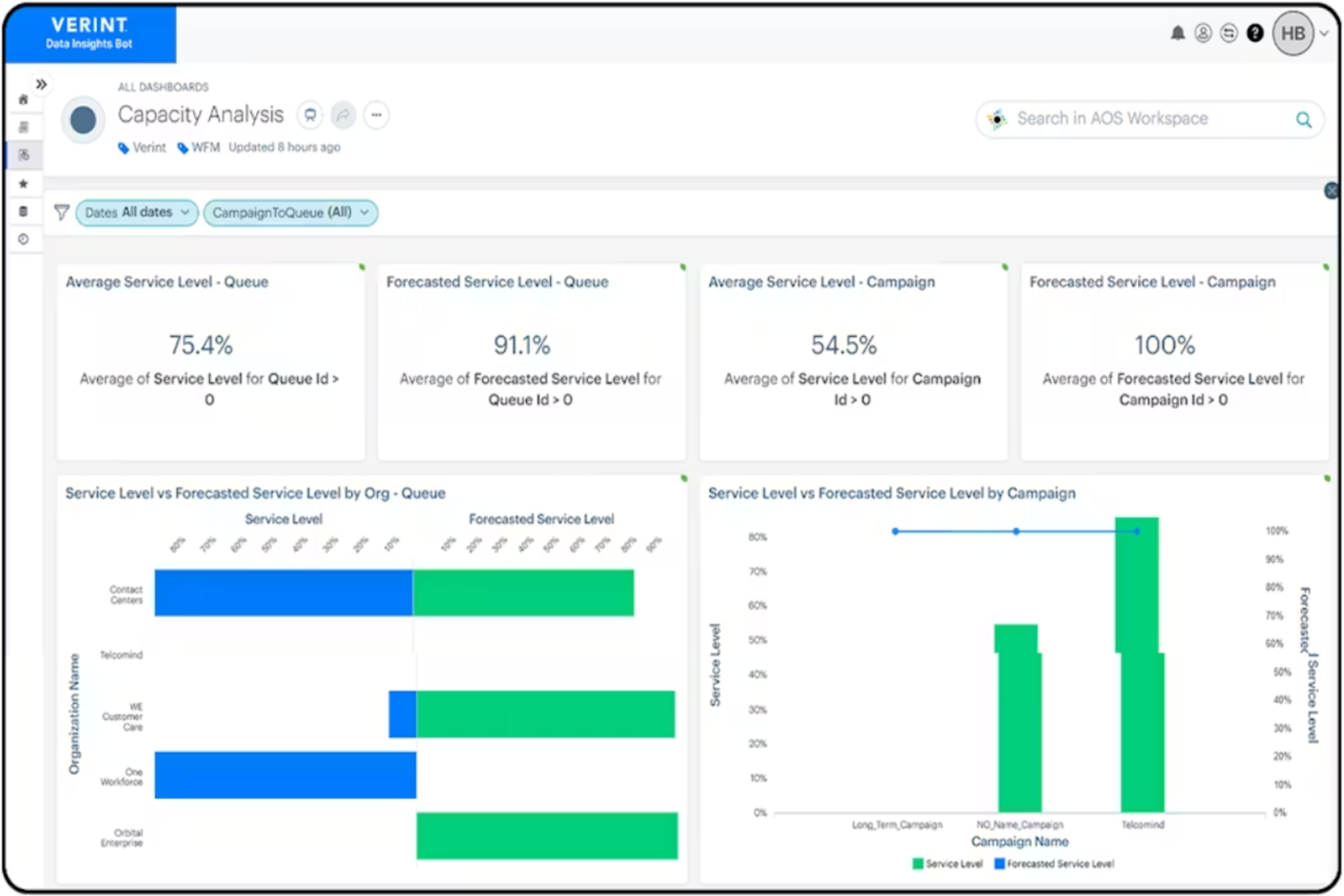Click the Capacity Analysis dashboard circle icon
Screen dimensions: 1344x896
coord(82,119)
